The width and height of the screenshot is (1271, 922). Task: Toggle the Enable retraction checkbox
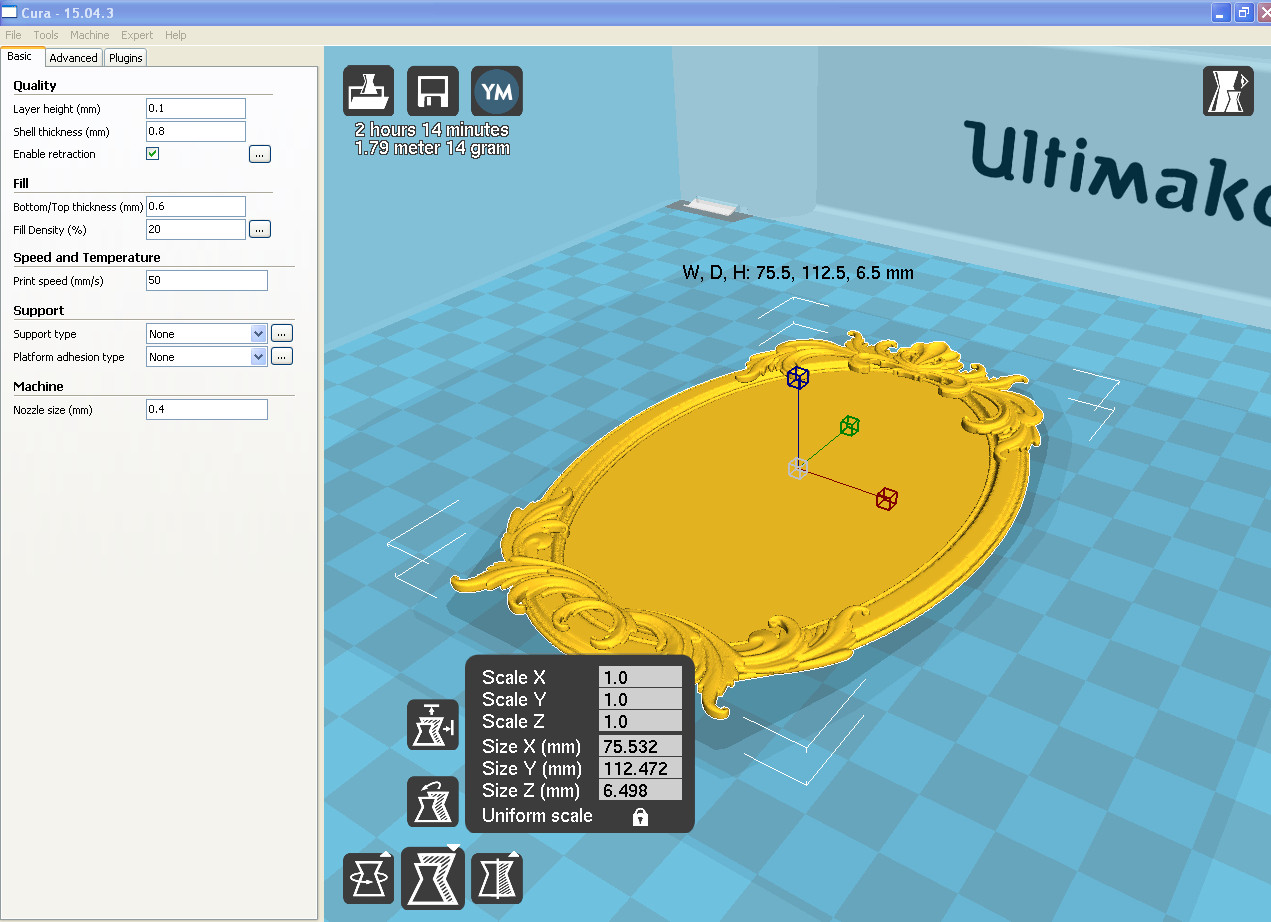[153, 154]
